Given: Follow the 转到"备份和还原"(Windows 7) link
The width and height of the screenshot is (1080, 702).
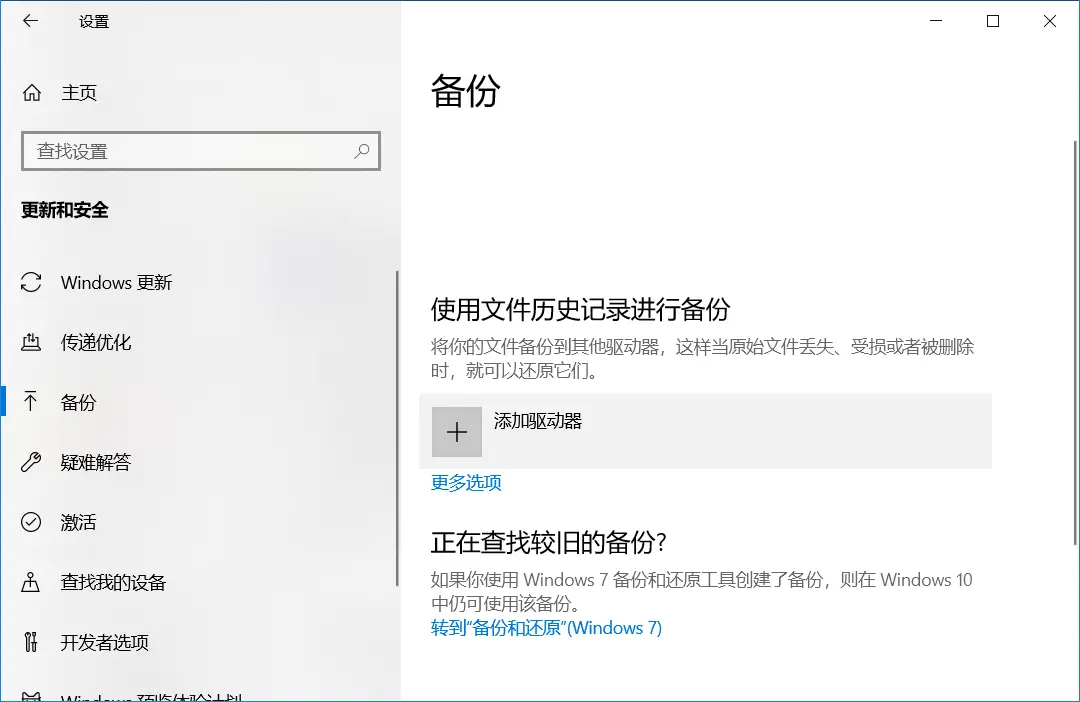Looking at the screenshot, I should tap(546, 628).
